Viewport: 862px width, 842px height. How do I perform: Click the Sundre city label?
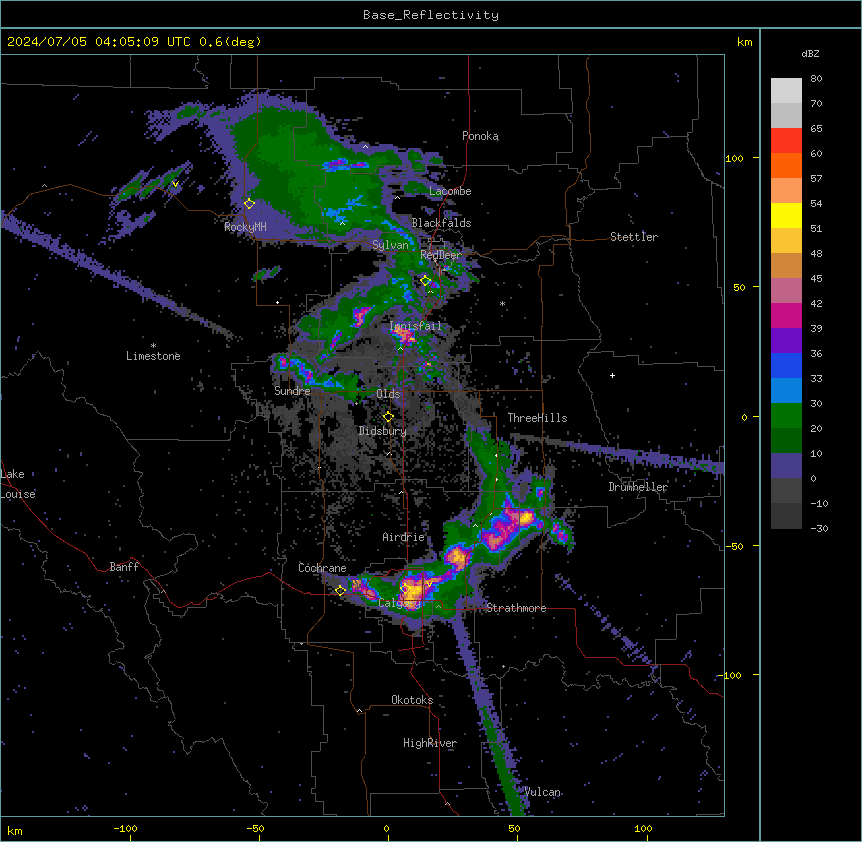pyautogui.click(x=292, y=391)
